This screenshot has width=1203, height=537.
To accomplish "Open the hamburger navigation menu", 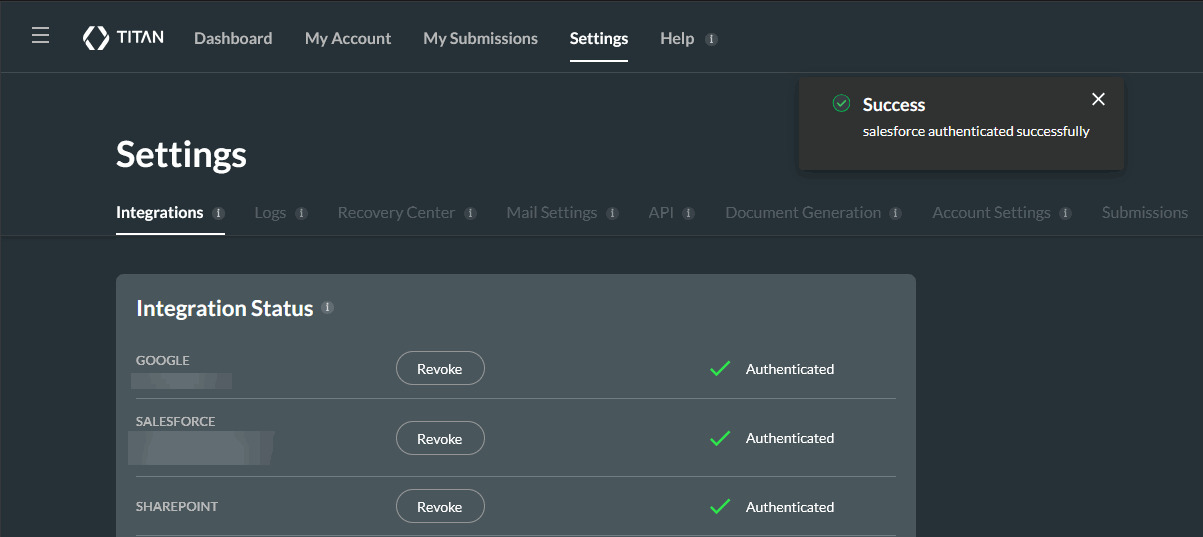I will point(40,36).
